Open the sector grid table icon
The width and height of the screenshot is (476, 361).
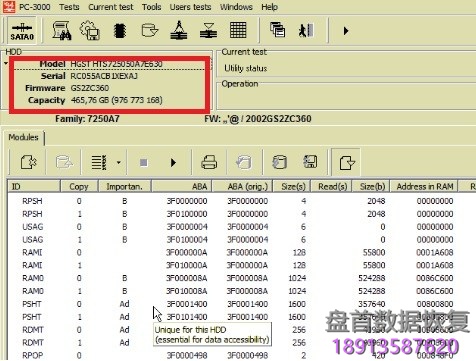click(238, 31)
